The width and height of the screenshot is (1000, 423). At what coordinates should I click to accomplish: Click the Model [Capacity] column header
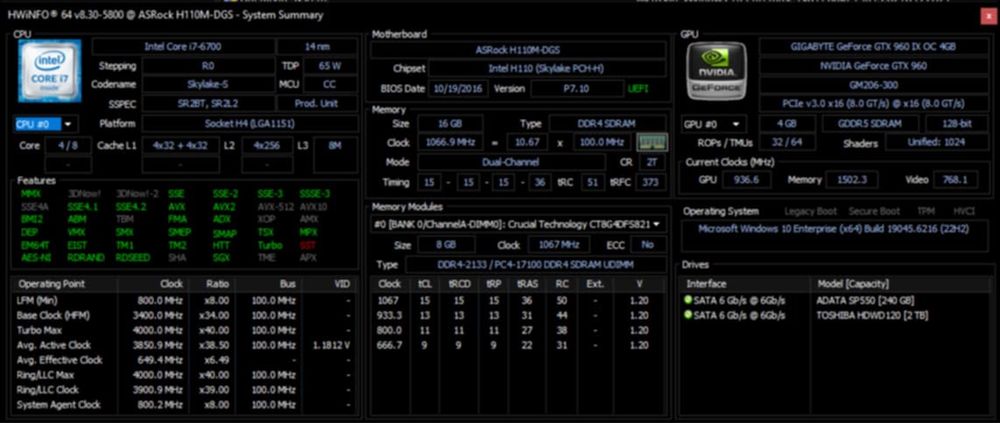click(x=900, y=284)
